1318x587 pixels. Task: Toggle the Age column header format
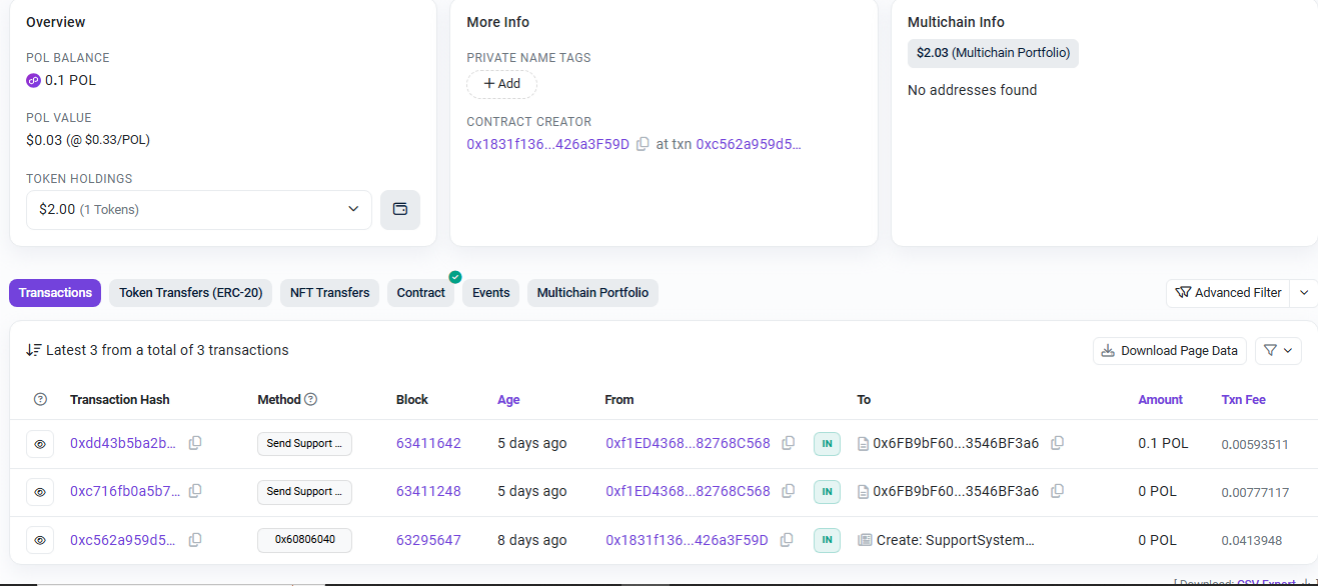coord(508,400)
